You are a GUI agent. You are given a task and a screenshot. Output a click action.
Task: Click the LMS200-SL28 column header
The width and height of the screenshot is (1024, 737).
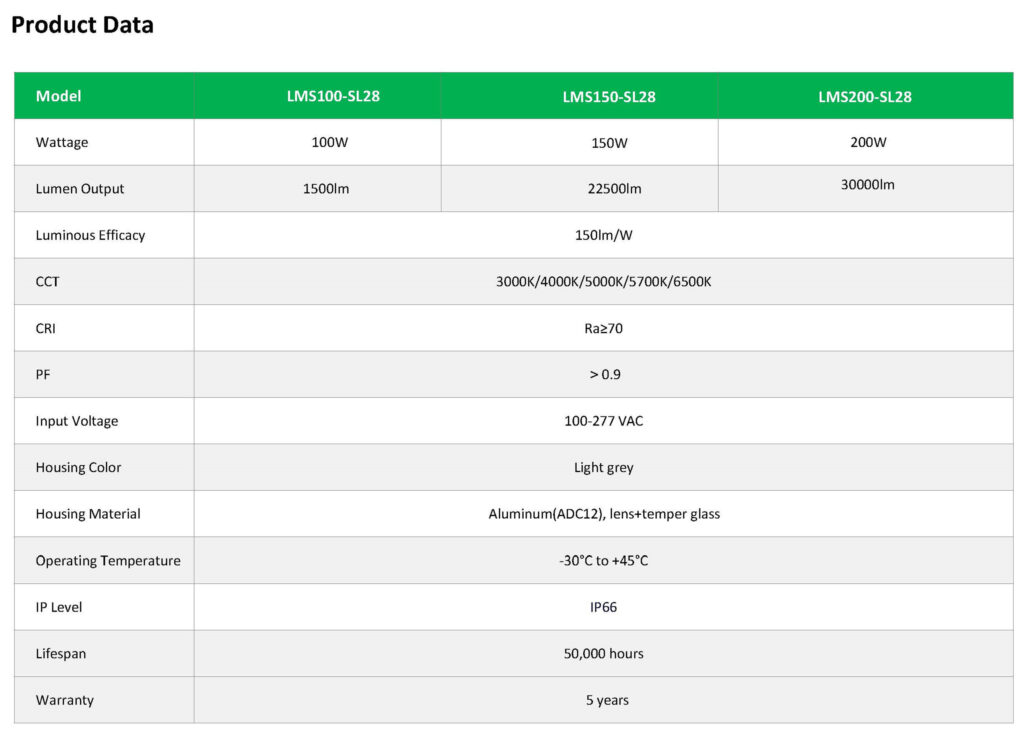pos(865,97)
